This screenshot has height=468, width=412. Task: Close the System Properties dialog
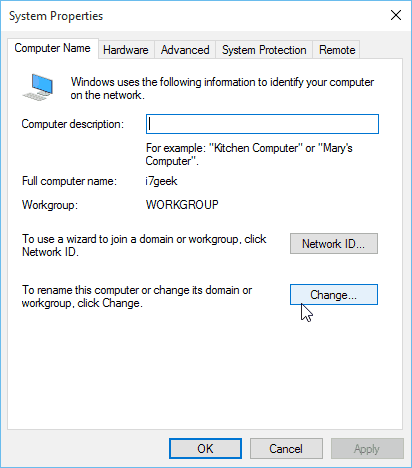396,15
